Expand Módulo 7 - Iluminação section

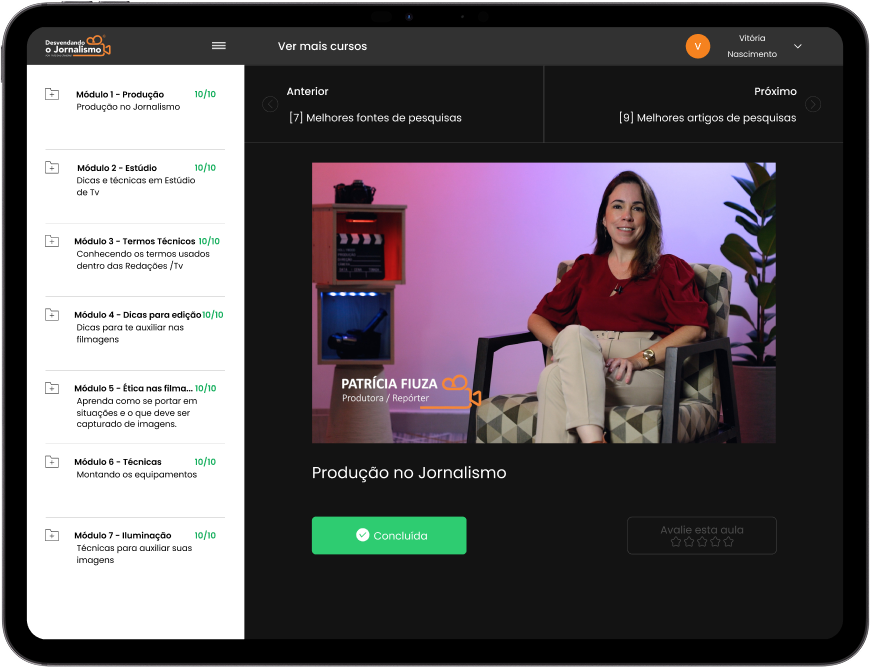click(52, 535)
